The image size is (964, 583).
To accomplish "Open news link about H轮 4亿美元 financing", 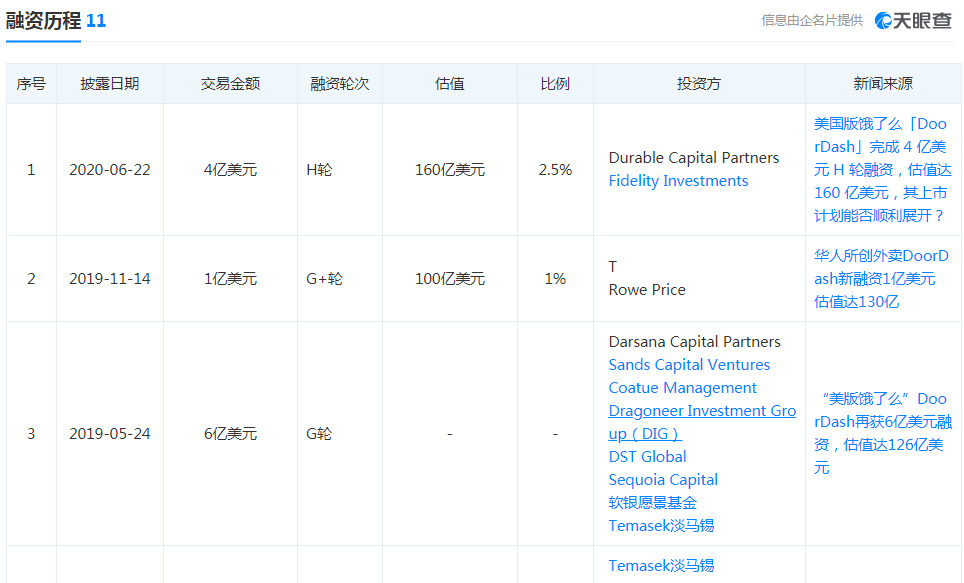I will tap(883, 170).
